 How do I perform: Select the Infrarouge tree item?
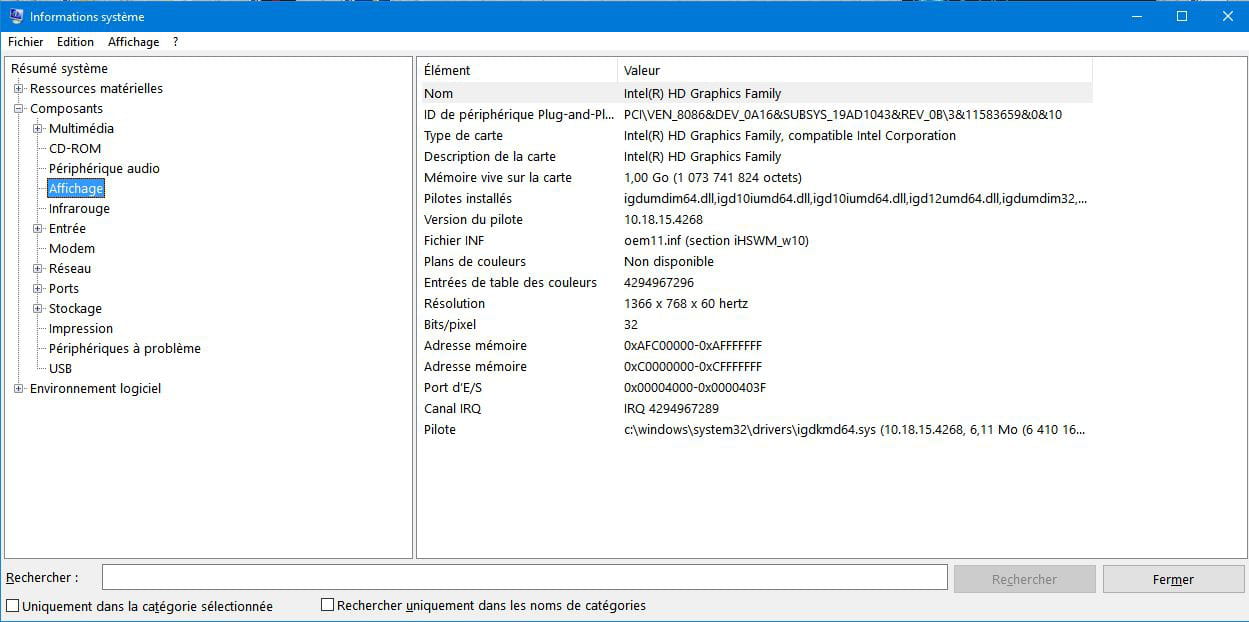(79, 208)
